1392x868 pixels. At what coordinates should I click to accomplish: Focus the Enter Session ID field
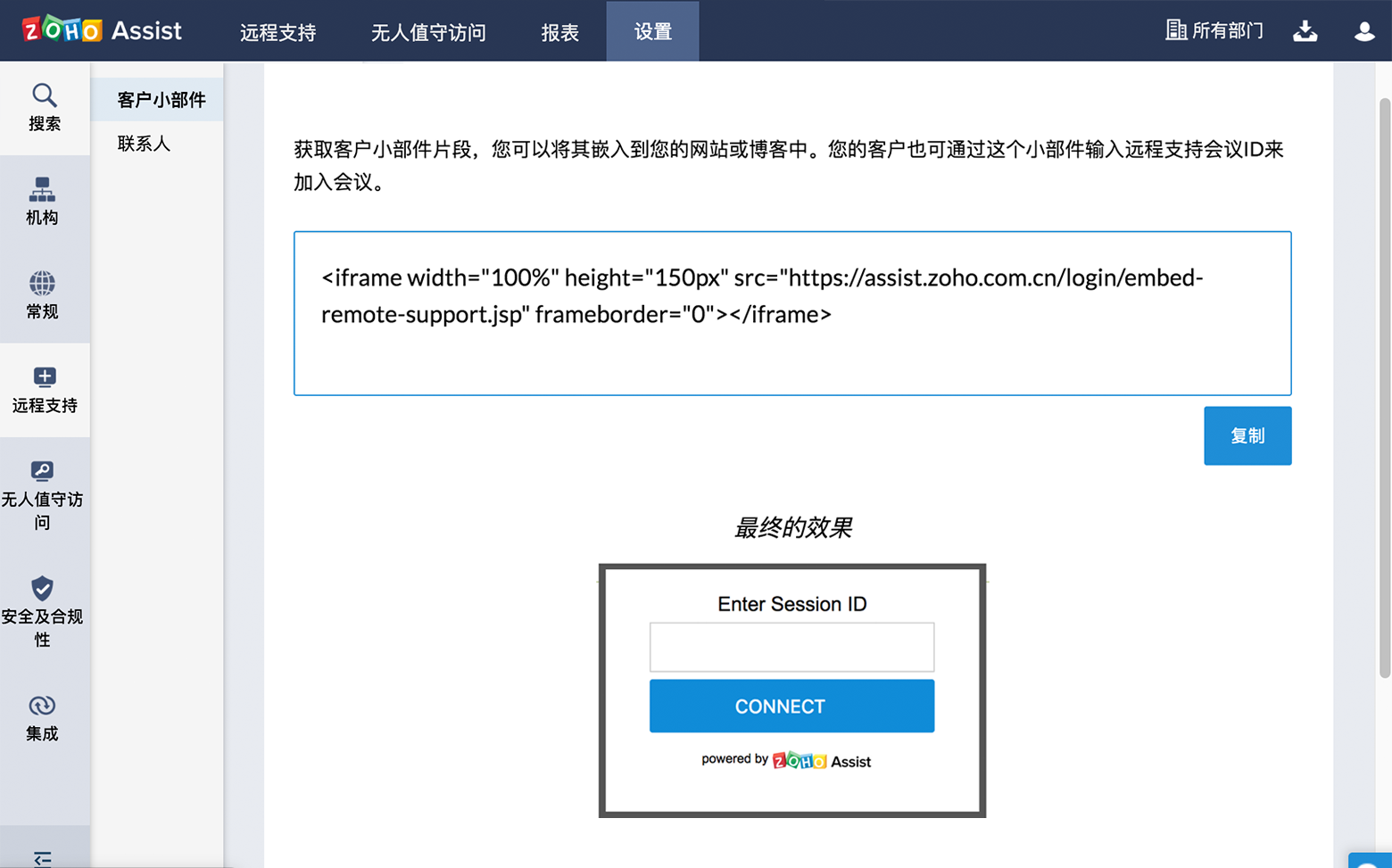(791, 647)
